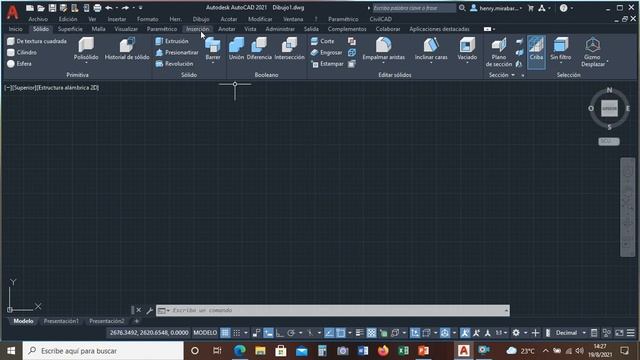Open Sin filtro selection filter dropdown

point(560,51)
